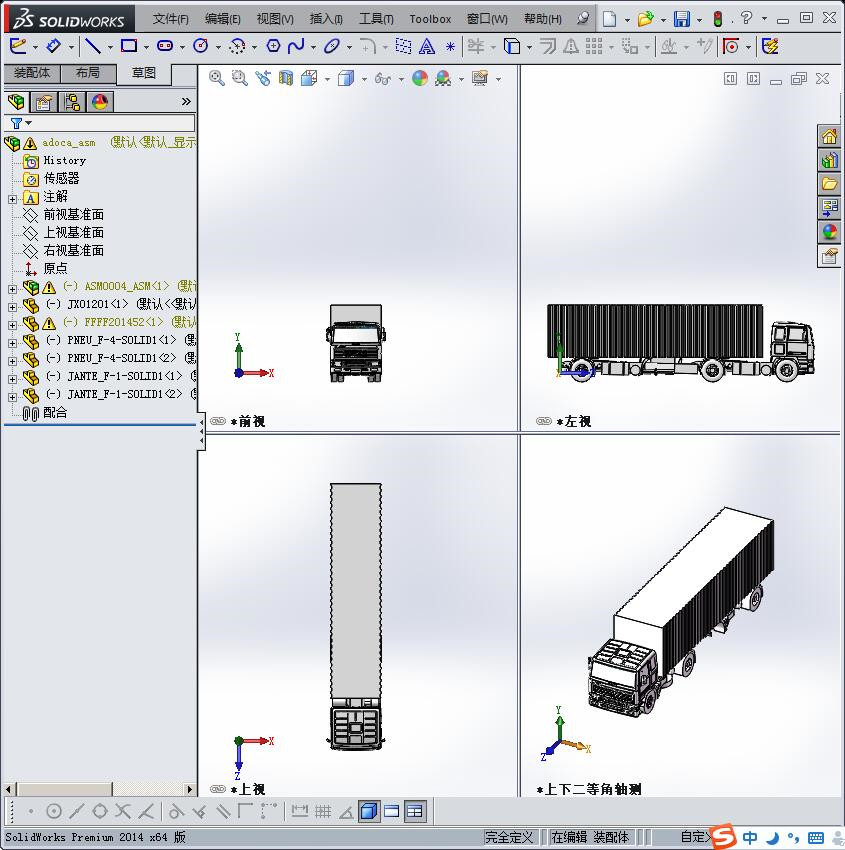Click Zoom to Area icon
The height and width of the screenshot is (850, 845).
coord(240,79)
